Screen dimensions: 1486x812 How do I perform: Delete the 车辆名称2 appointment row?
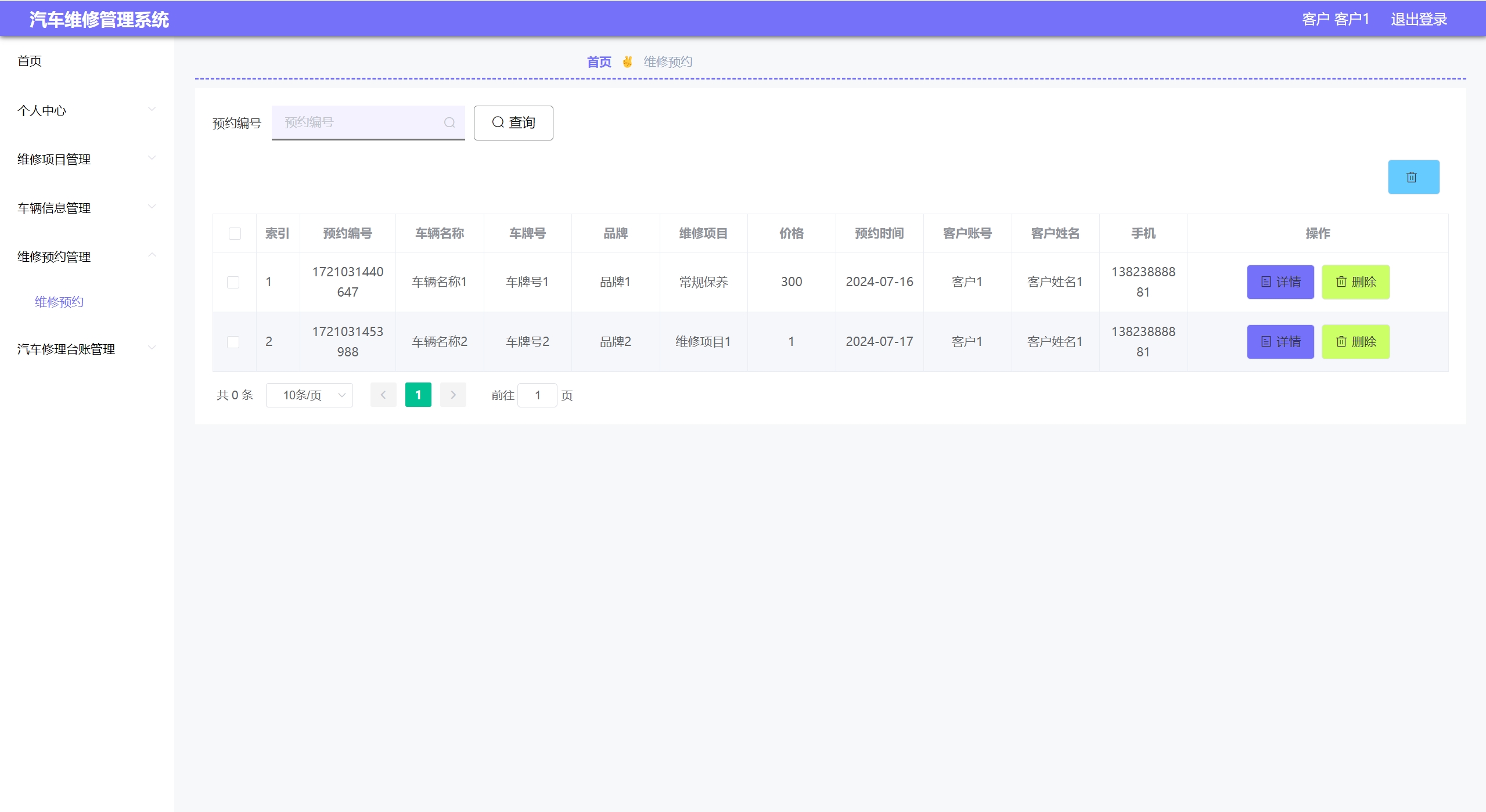pos(1355,342)
